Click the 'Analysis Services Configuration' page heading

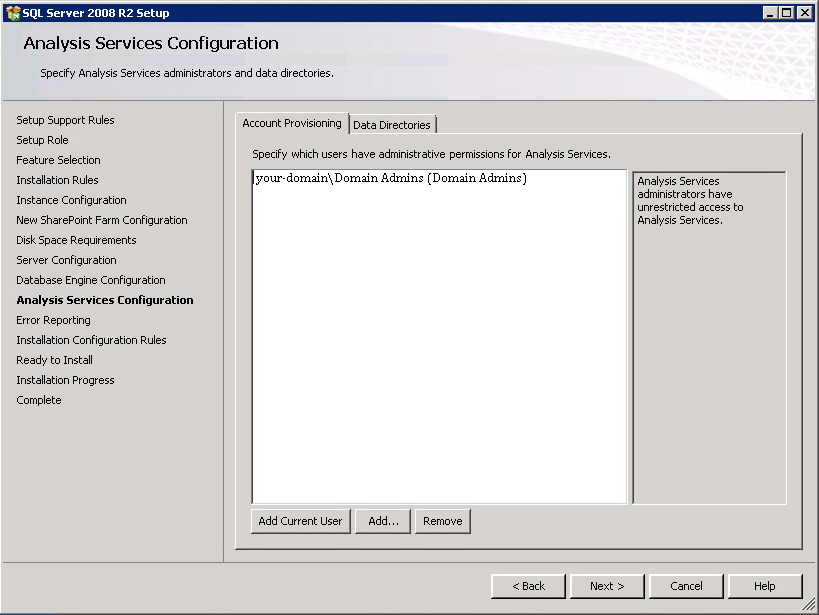pyautogui.click(x=151, y=43)
